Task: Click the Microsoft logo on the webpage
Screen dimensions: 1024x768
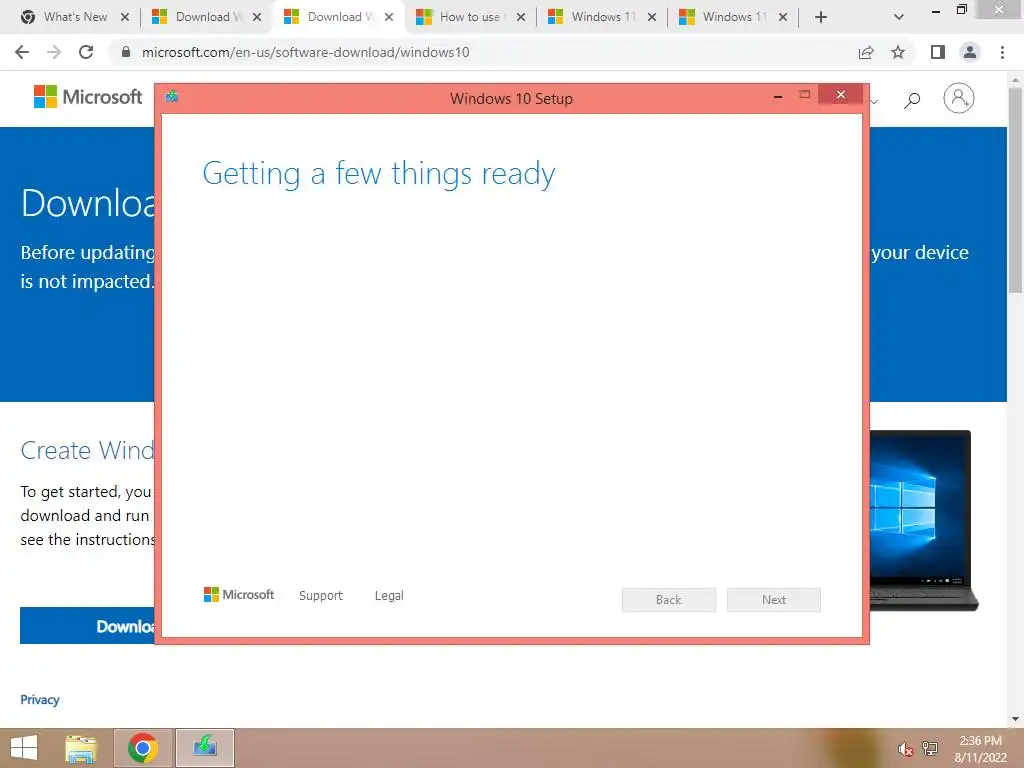Action: tap(88, 97)
